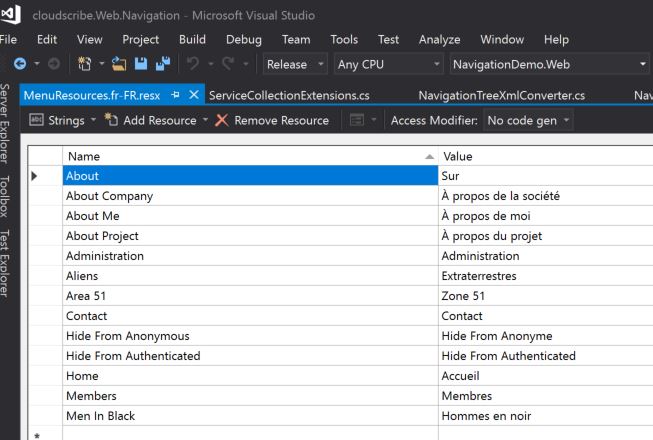Open the Toolbox side panel tab
This screenshot has height=440, width=653.
(5, 196)
